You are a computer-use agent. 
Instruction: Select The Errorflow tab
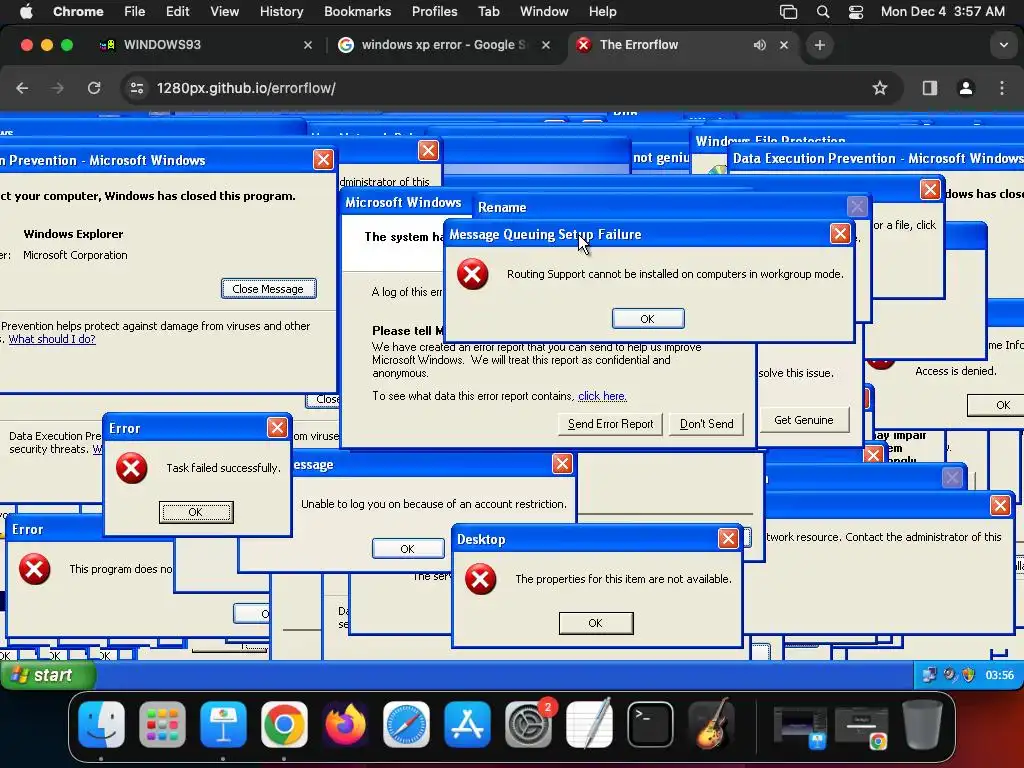point(684,45)
